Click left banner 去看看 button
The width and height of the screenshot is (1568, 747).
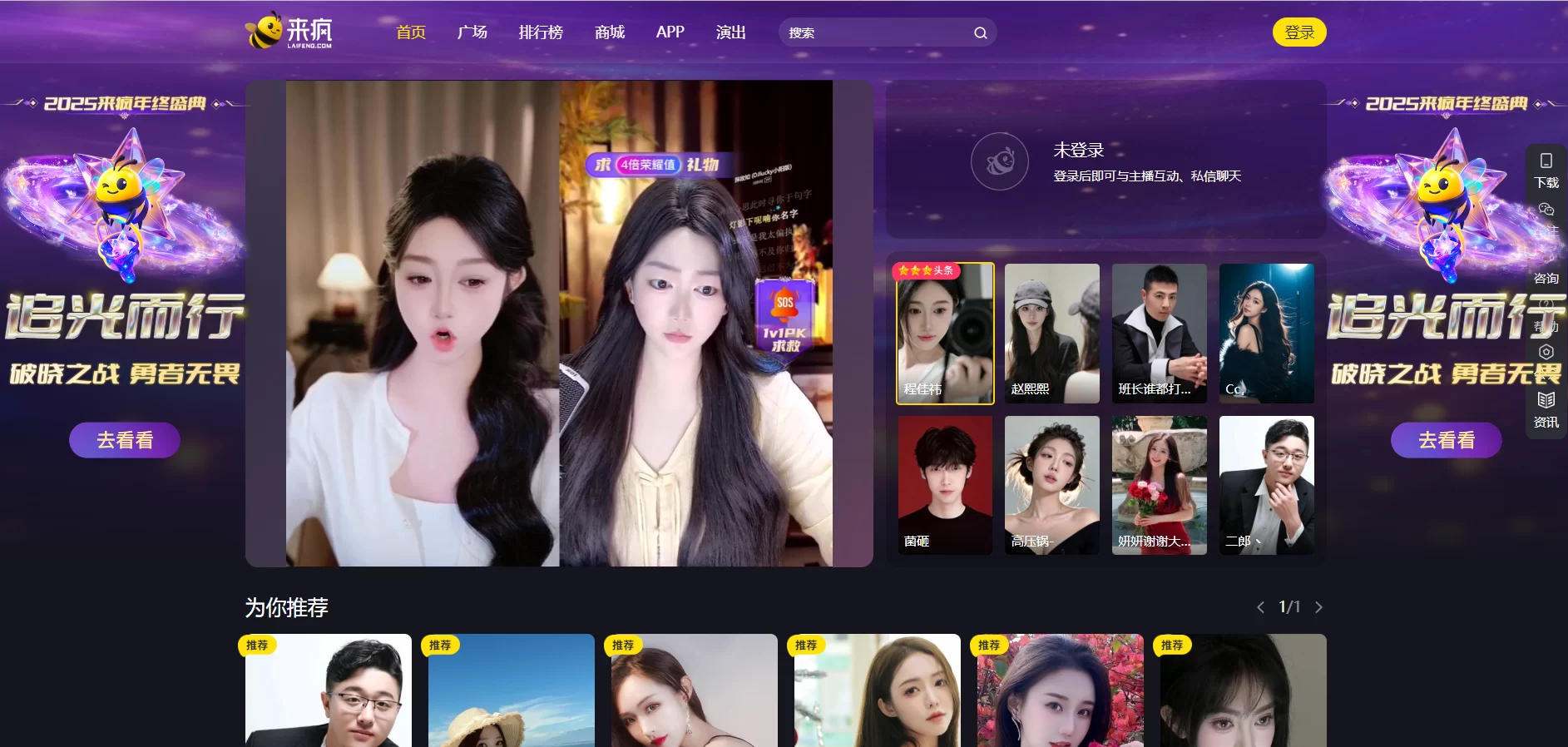click(x=125, y=440)
